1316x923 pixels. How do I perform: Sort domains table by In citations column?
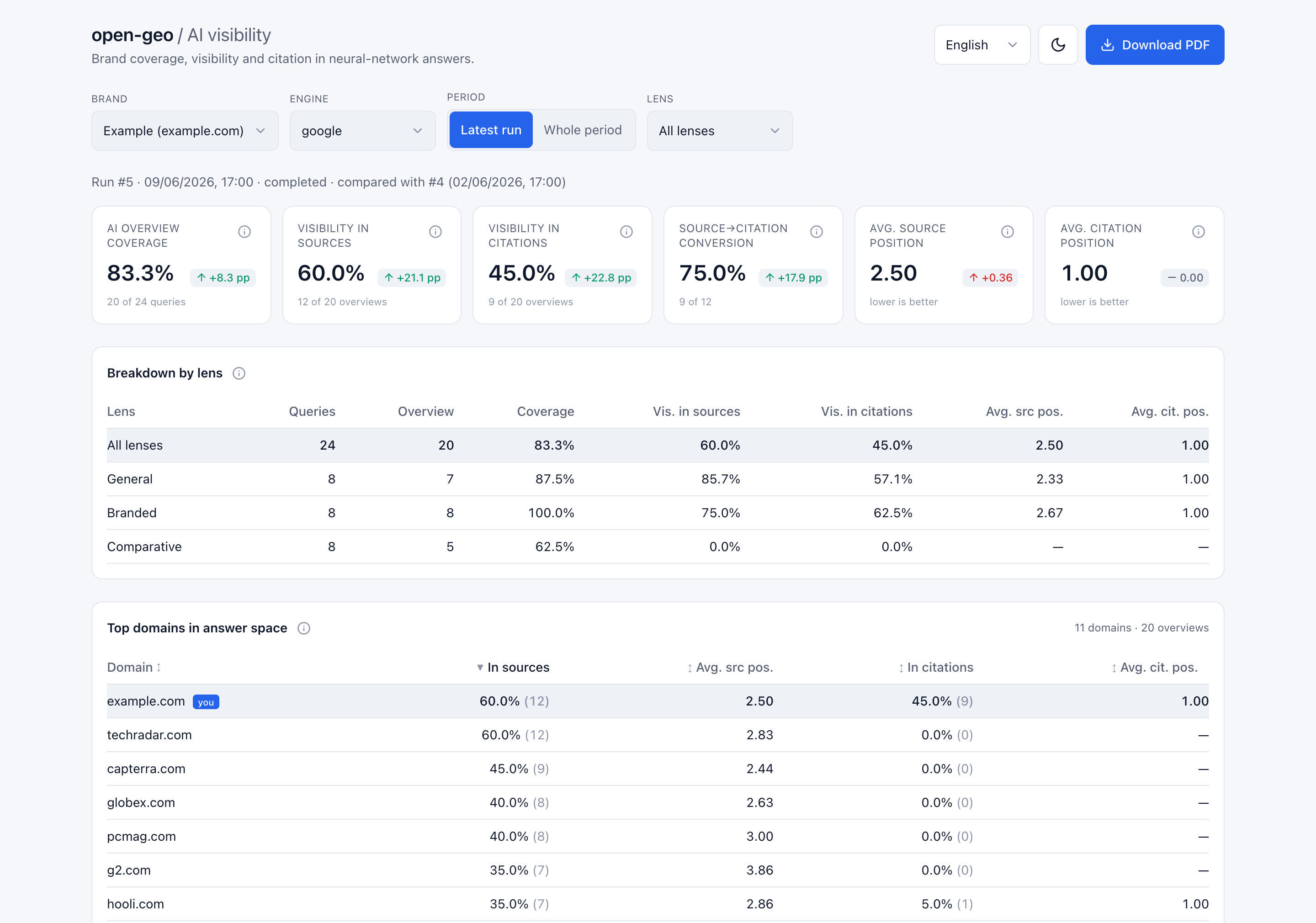pyautogui.click(x=935, y=667)
